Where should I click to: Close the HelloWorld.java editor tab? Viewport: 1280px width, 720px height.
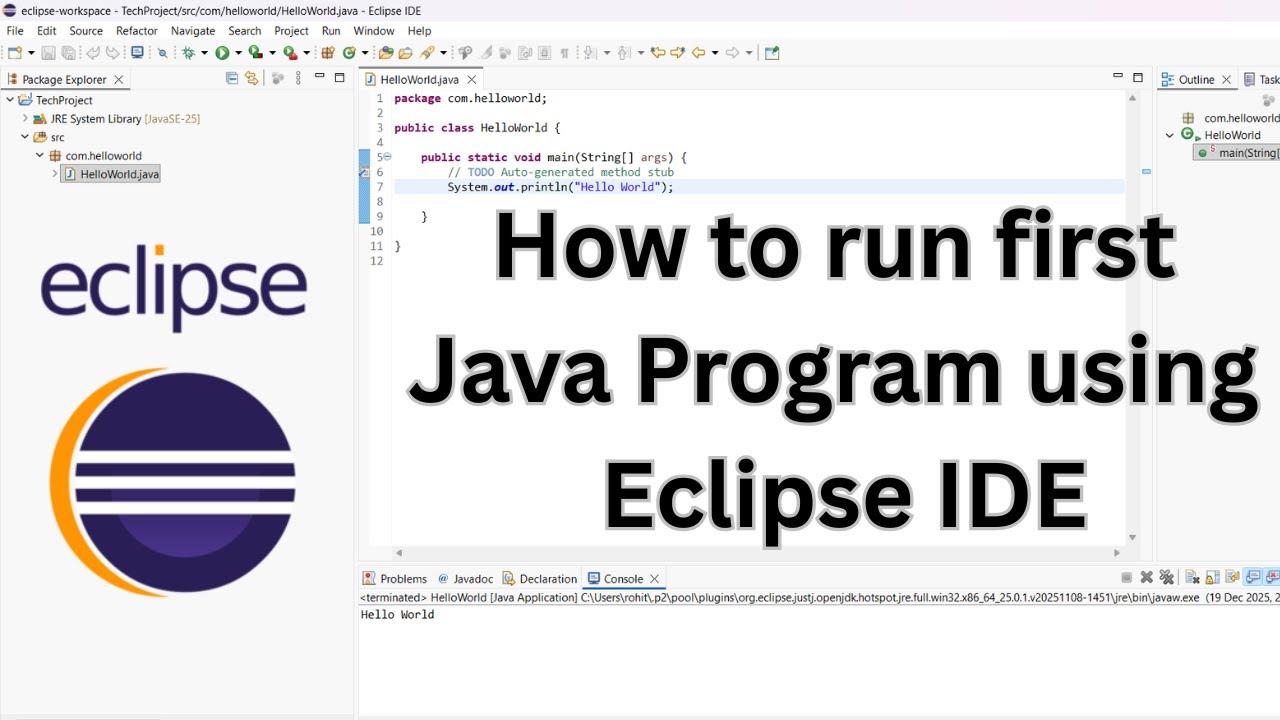pyautogui.click(x=471, y=79)
